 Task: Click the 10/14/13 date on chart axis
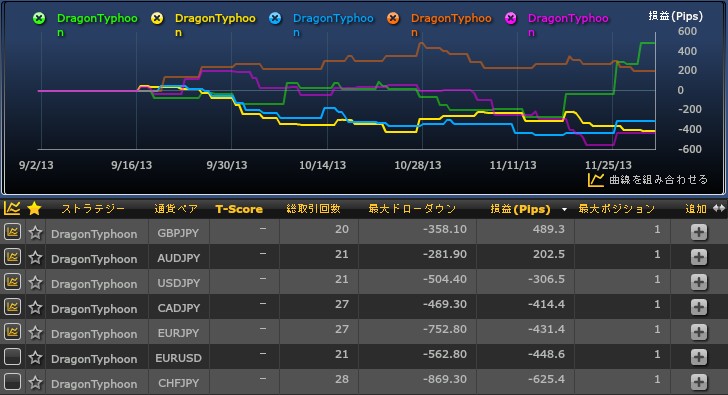tap(322, 165)
